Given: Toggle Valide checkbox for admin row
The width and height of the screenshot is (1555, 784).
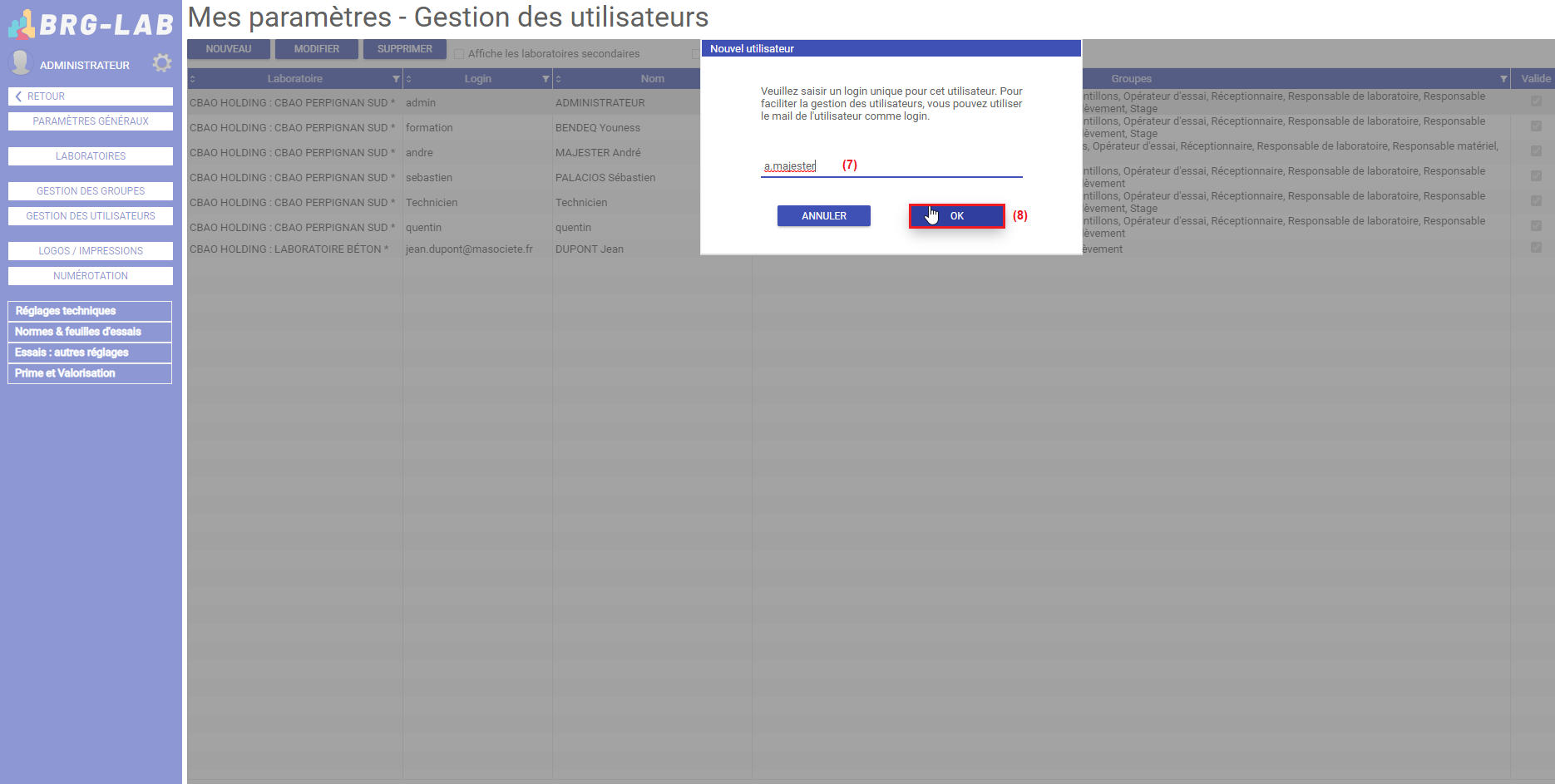Looking at the screenshot, I should coord(1536,101).
